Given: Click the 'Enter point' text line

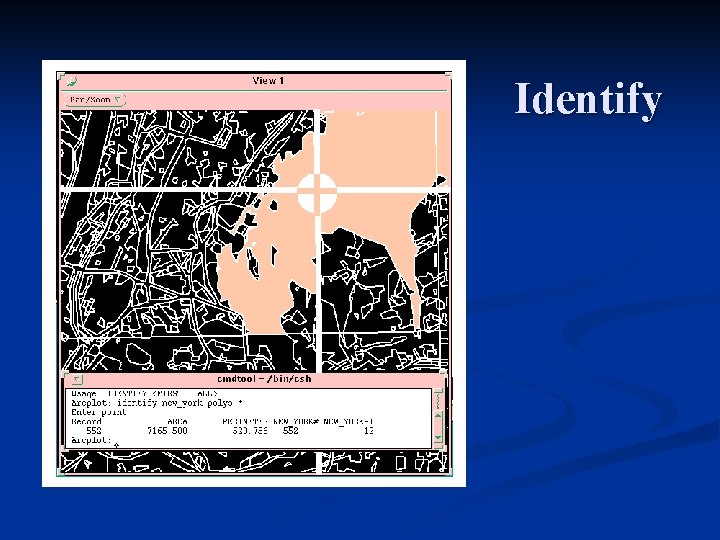Looking at the screenshot, I should tap(99, 412).
